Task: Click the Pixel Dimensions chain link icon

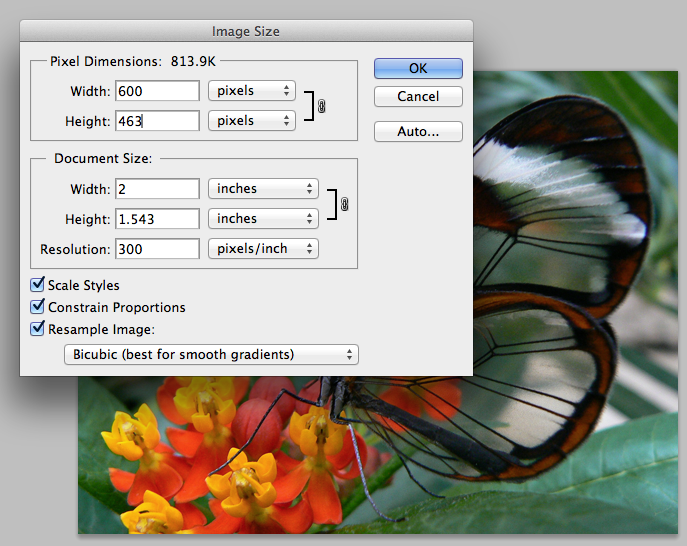Action: point(322,105)
